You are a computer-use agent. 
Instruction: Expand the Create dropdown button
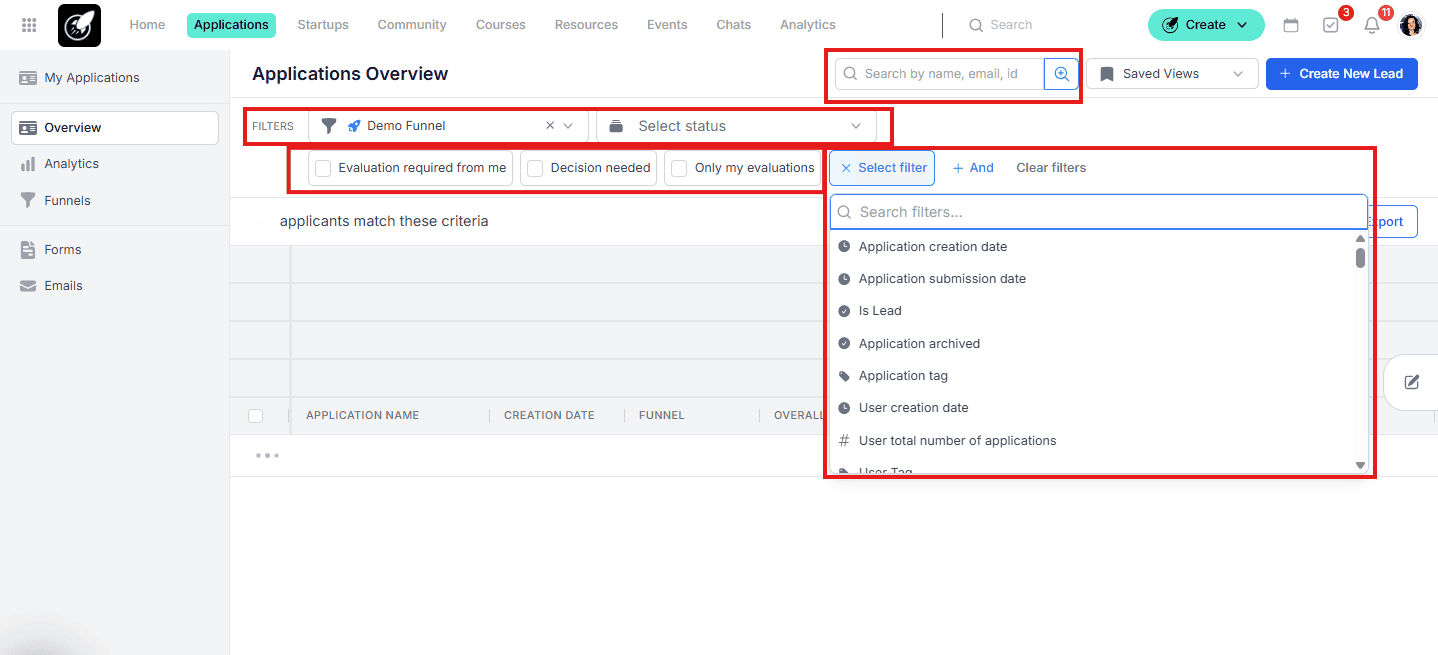(1206, 25)
